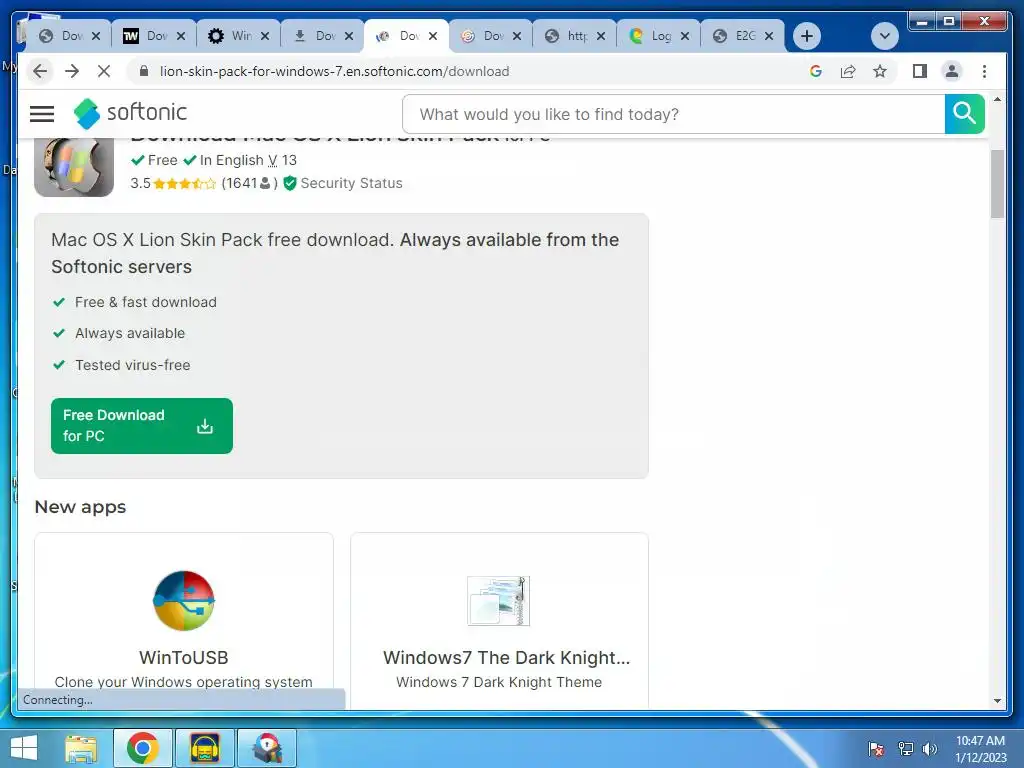Open Windows Start button

pyautogui.click(x=24, y=748)
